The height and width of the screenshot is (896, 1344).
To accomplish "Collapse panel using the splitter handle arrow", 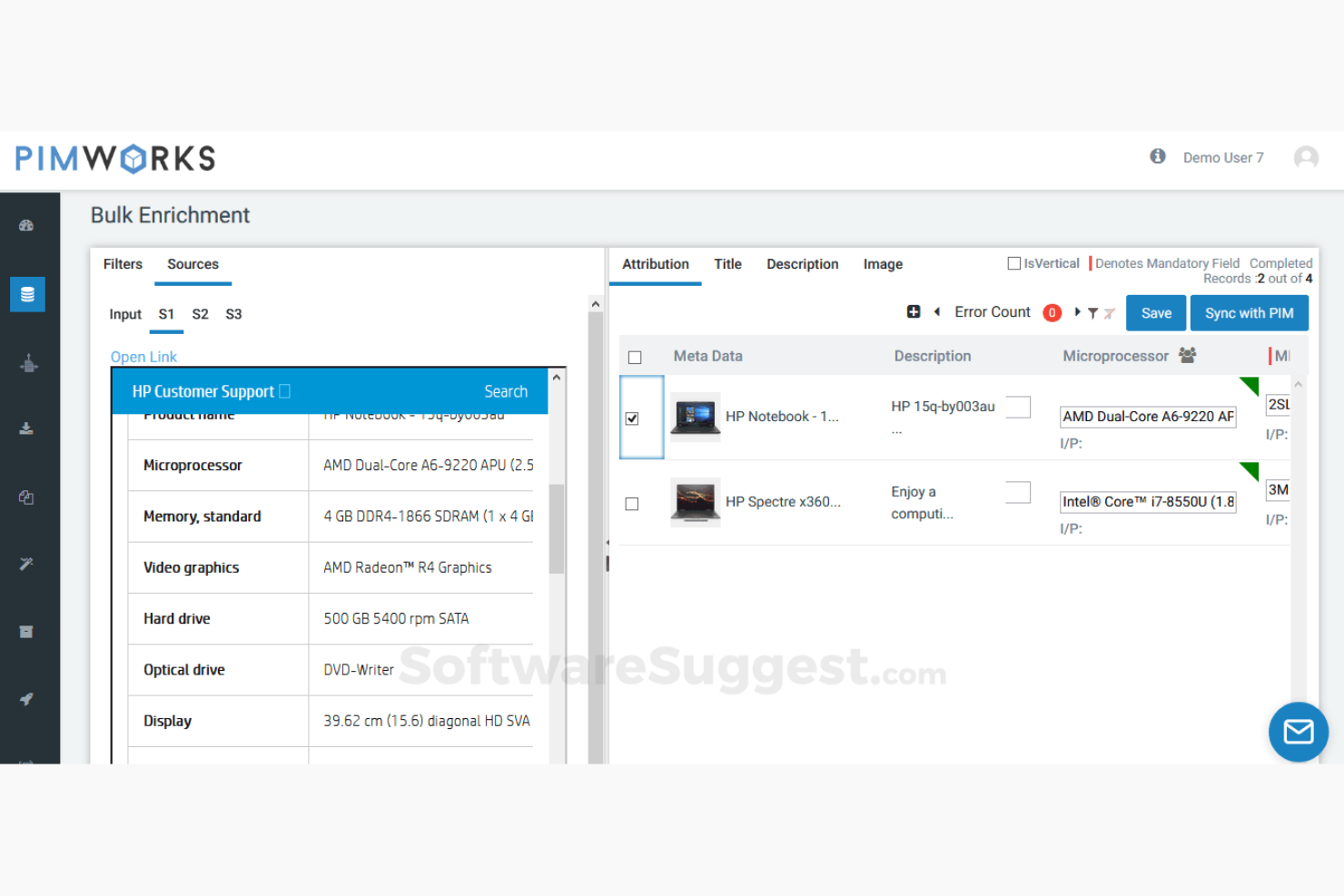I will pyautogui.click(x=607, y=543).
